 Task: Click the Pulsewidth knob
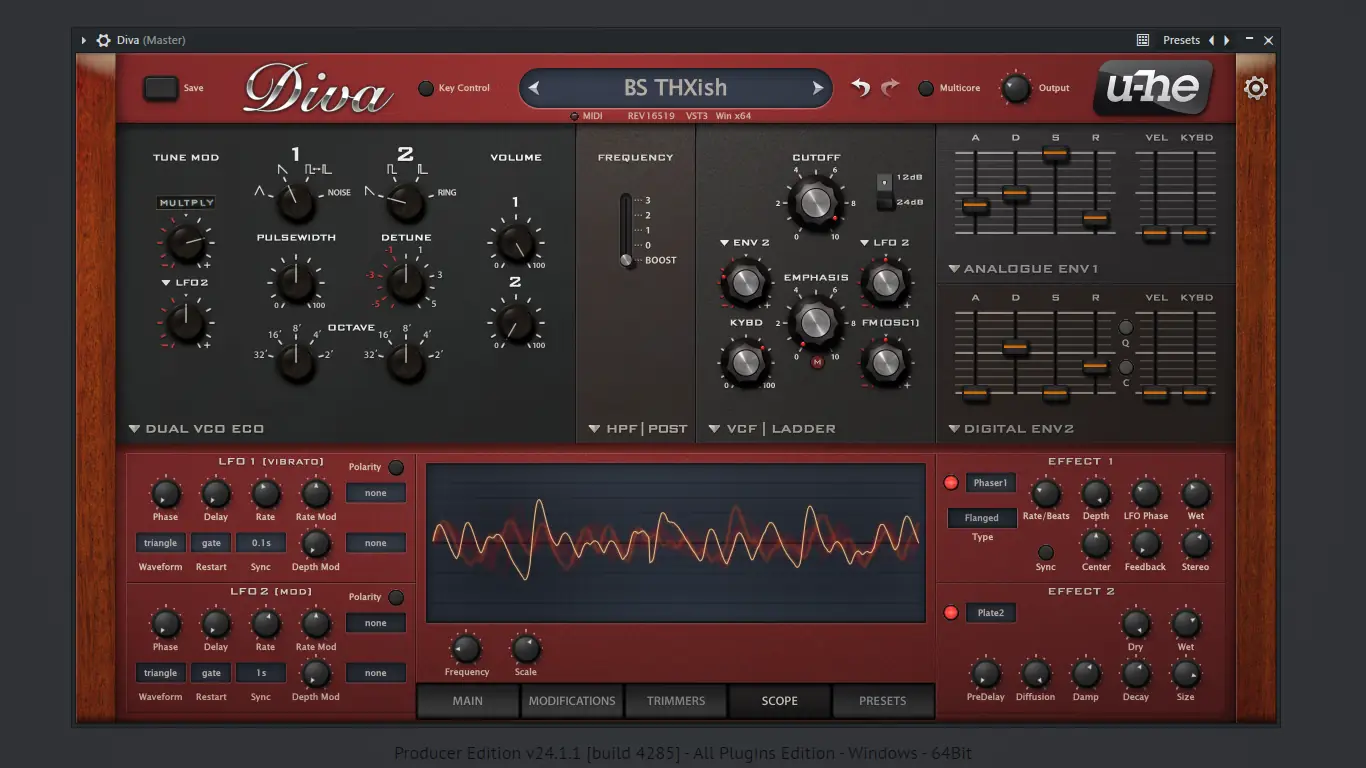[x=295, y=283]
